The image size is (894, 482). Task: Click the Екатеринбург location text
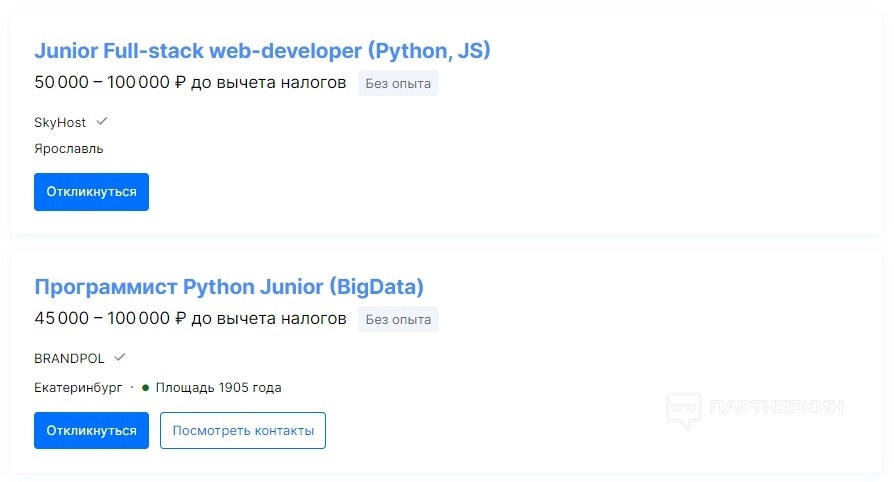pyautogui.click(x=78, y=387)
